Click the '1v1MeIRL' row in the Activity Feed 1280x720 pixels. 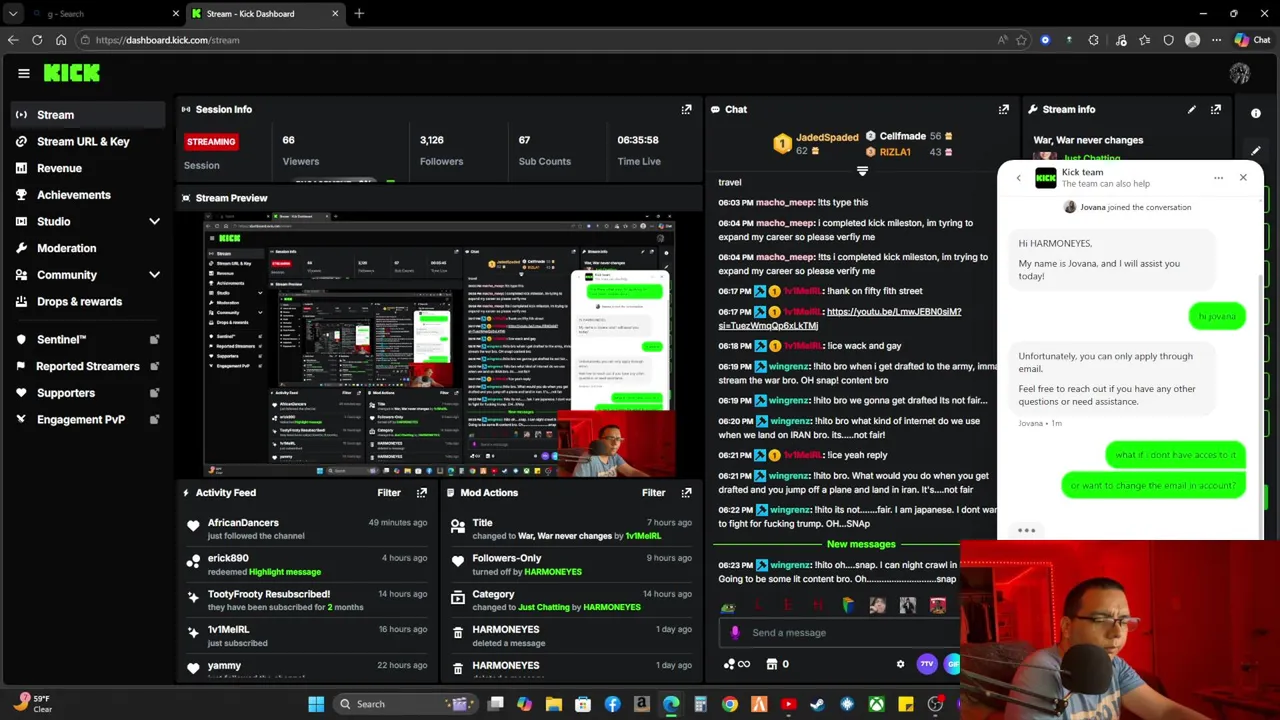pos(306,635)
